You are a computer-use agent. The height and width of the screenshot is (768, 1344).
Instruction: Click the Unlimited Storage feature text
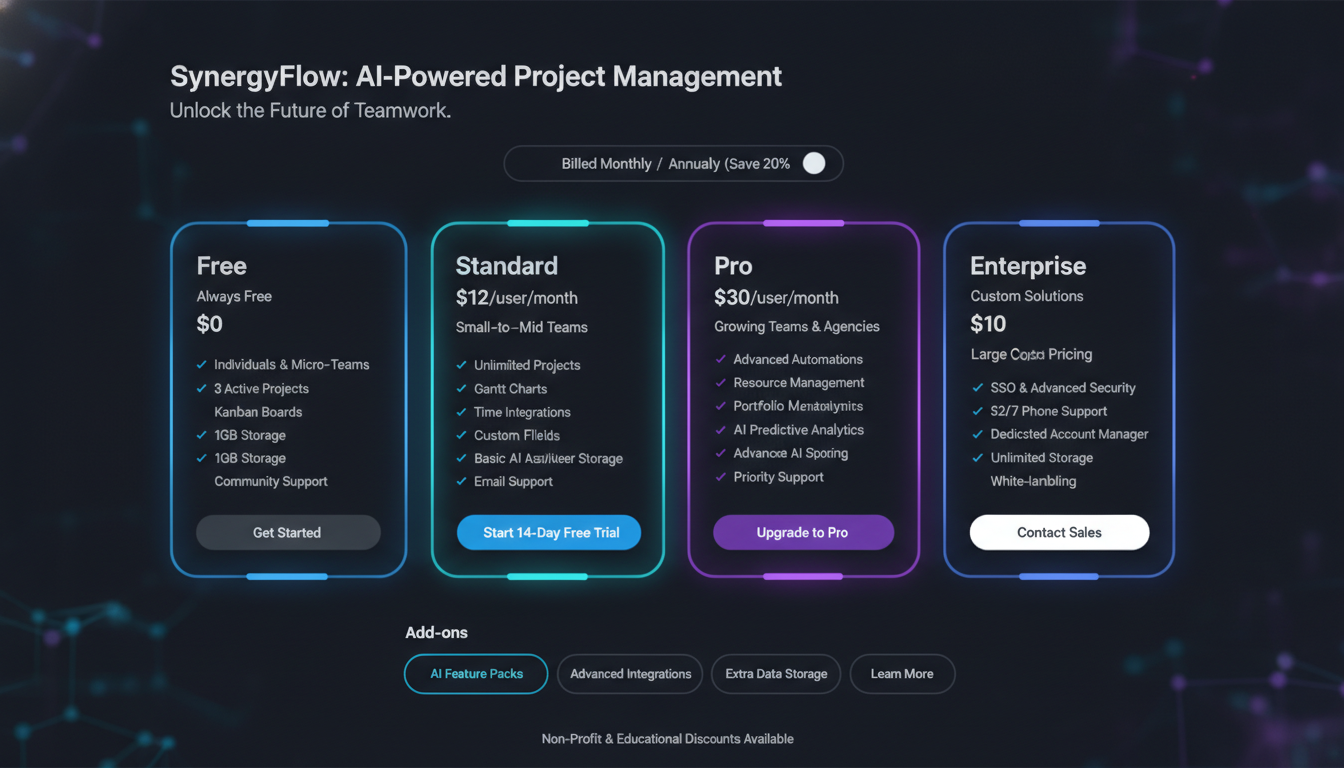(1042, 457)
